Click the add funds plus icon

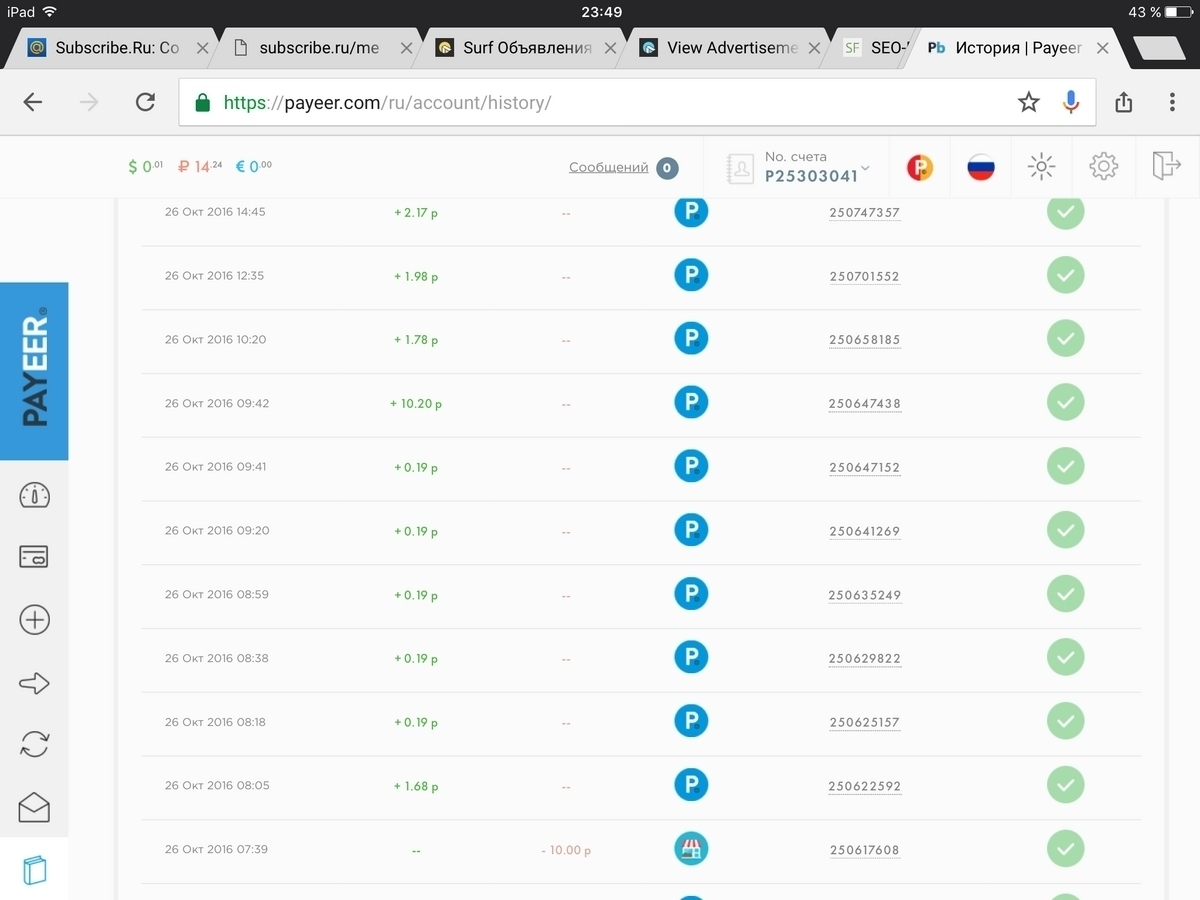(34, 620)
